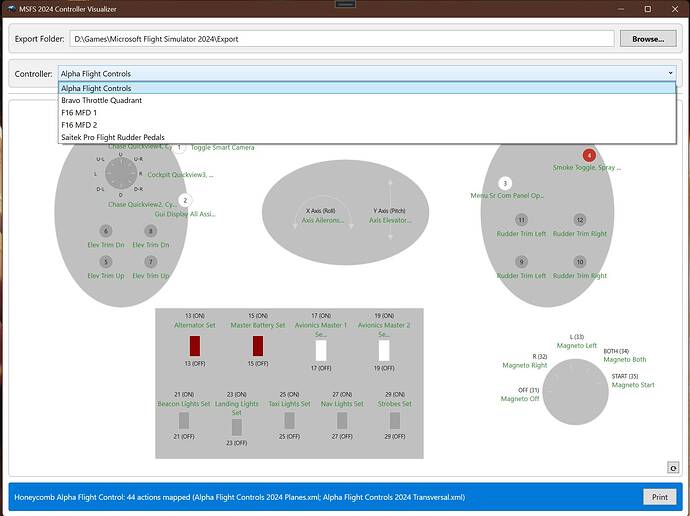Click the red button 4 Smoke Toggle
Image resolution: width=690 pixels, height=516 pixels.
pyautogui.click(x=589, y=155)
